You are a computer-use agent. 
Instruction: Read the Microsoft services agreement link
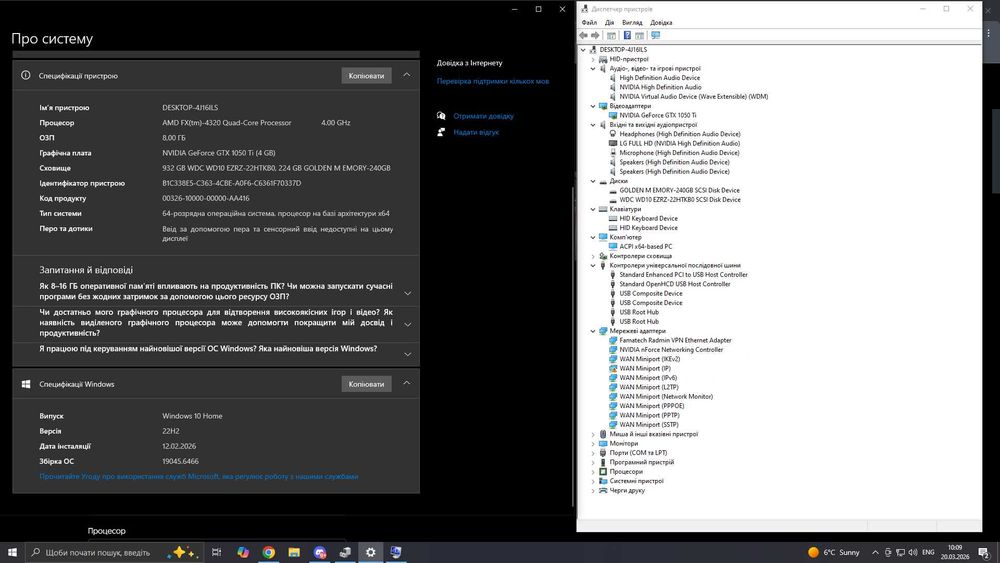coord(199,476)
